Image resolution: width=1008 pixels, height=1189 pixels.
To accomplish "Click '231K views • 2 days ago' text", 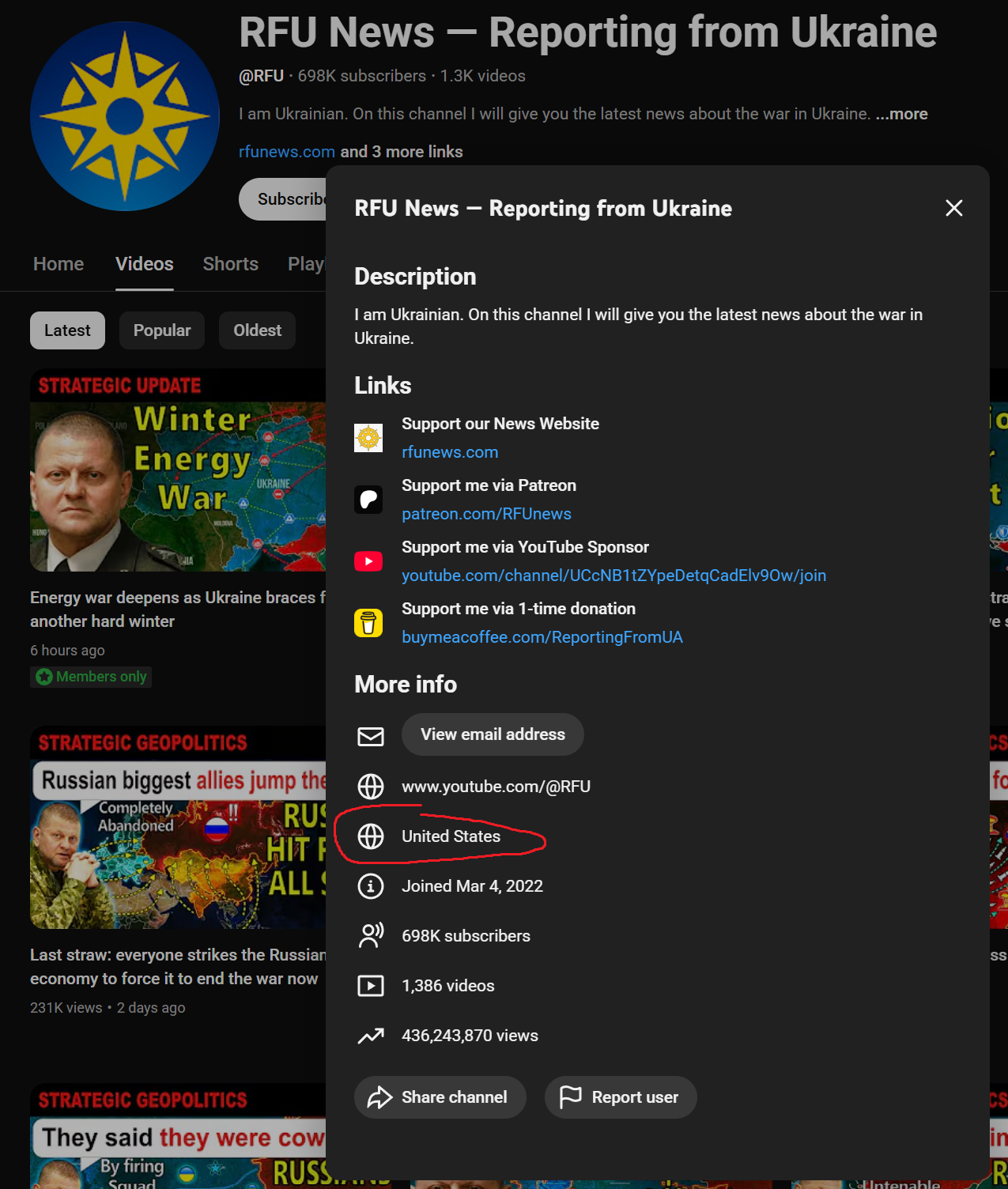I will click(108, 1008).
